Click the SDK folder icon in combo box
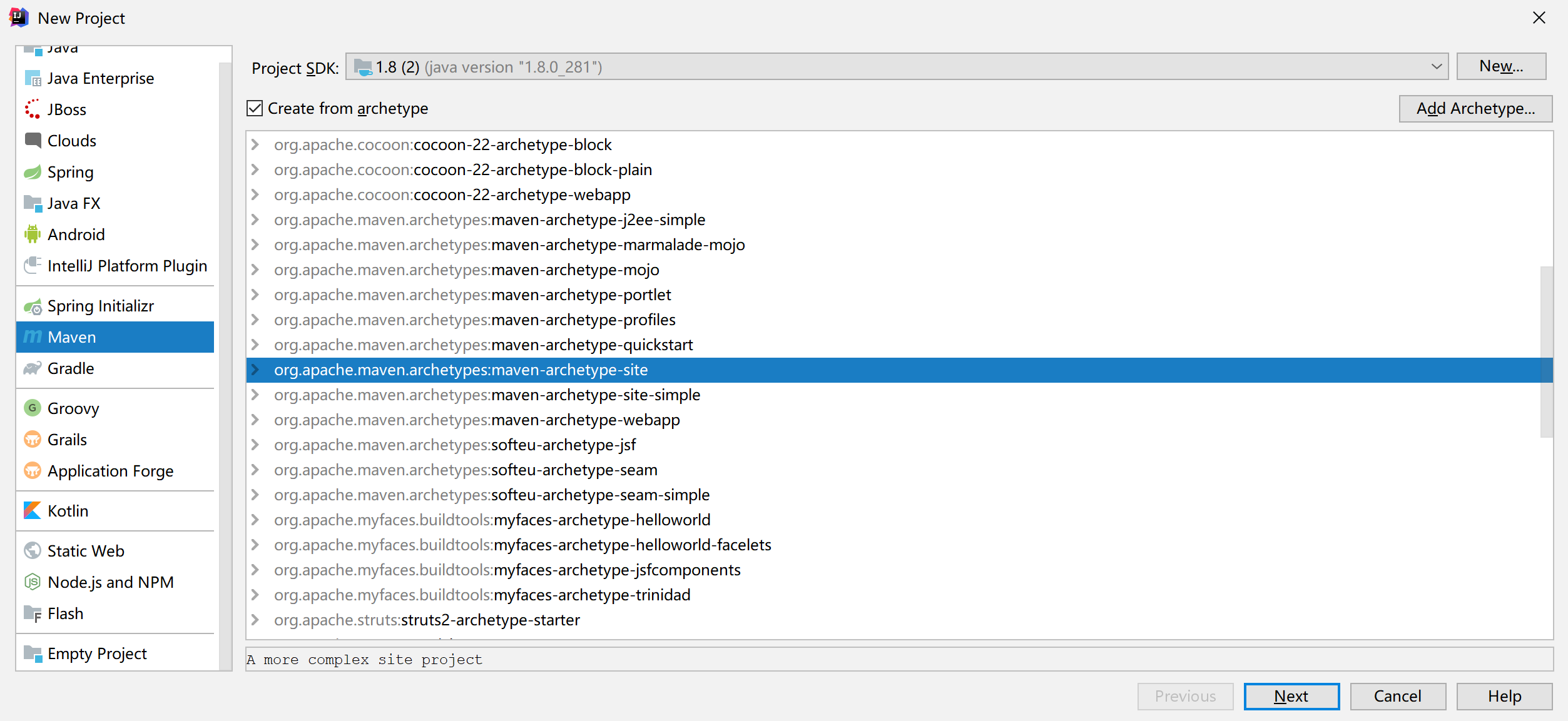 [x=363, y=67]
